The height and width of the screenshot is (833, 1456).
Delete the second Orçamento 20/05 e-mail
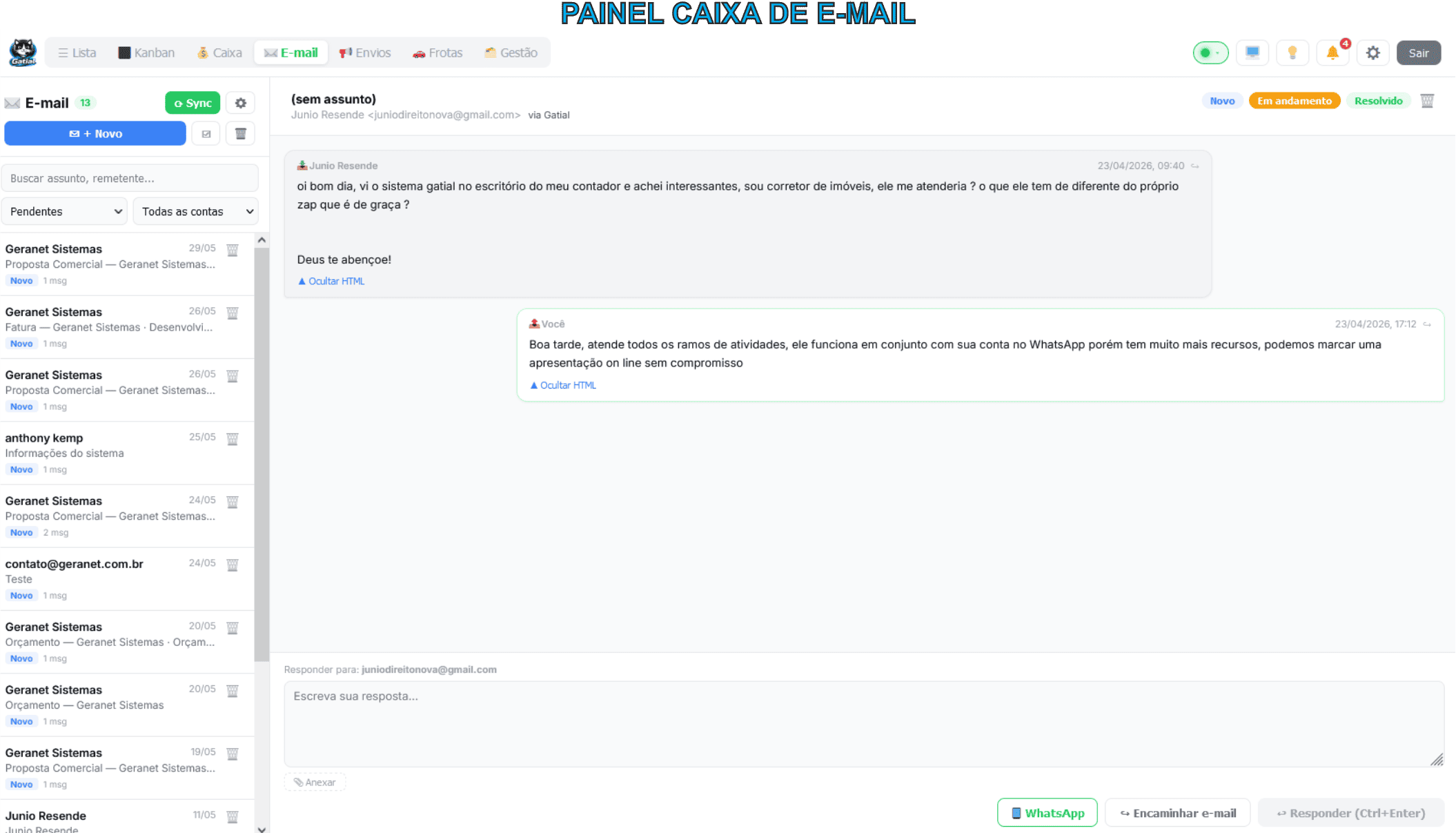233,691
